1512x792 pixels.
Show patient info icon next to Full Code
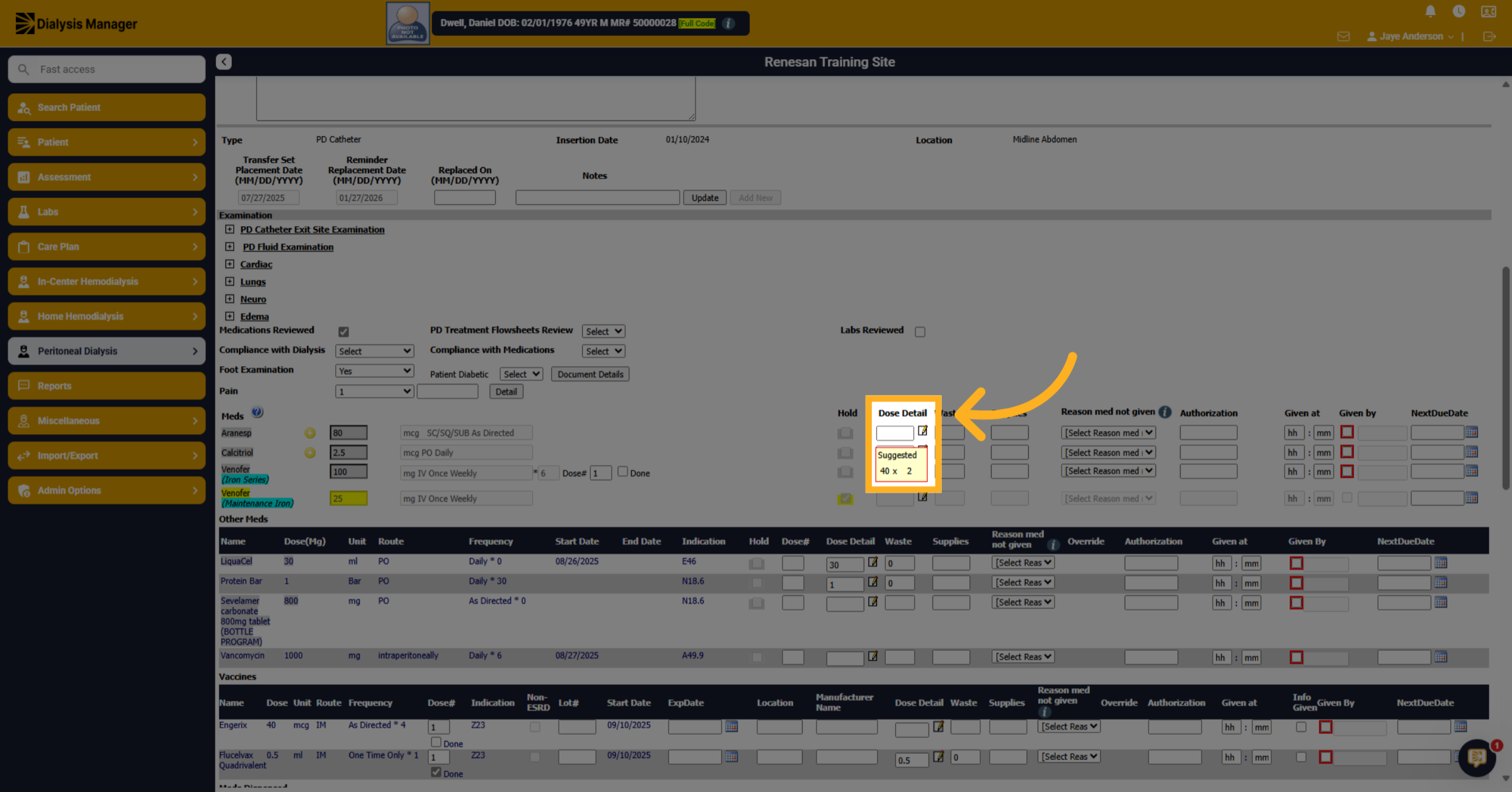(x=728, y=23)
